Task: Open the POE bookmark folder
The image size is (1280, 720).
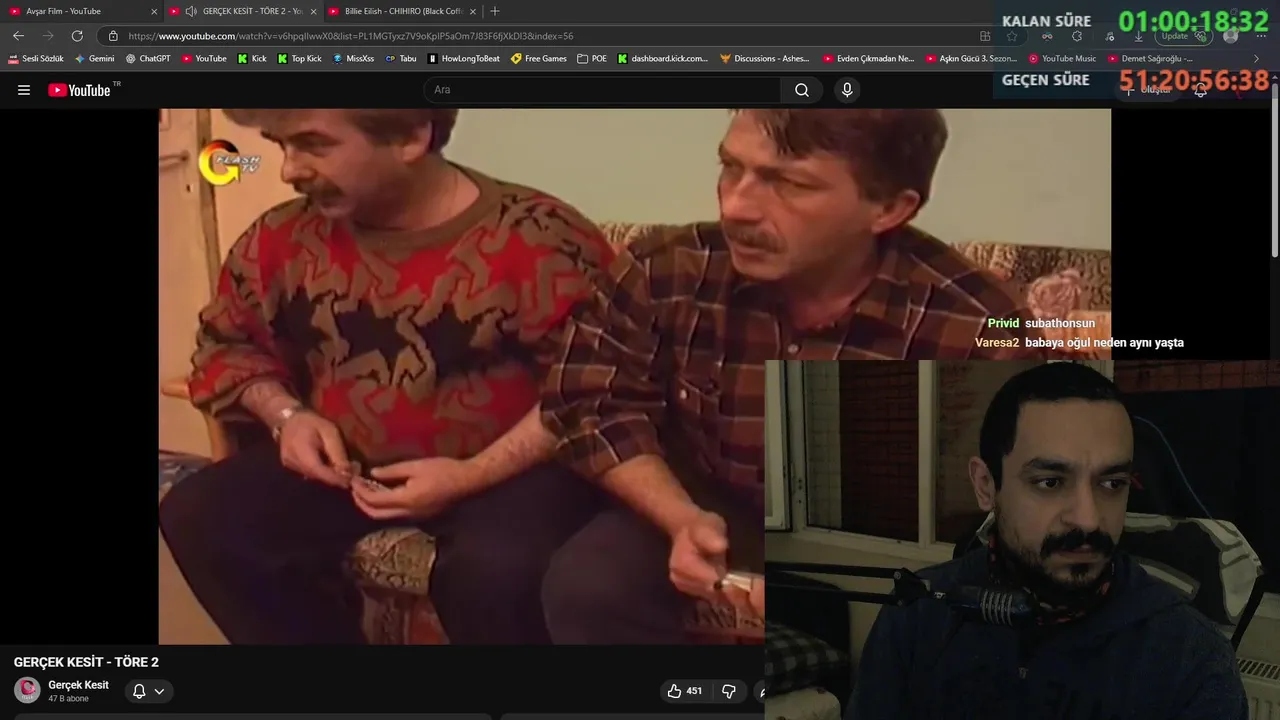Action: click(592, 58)
